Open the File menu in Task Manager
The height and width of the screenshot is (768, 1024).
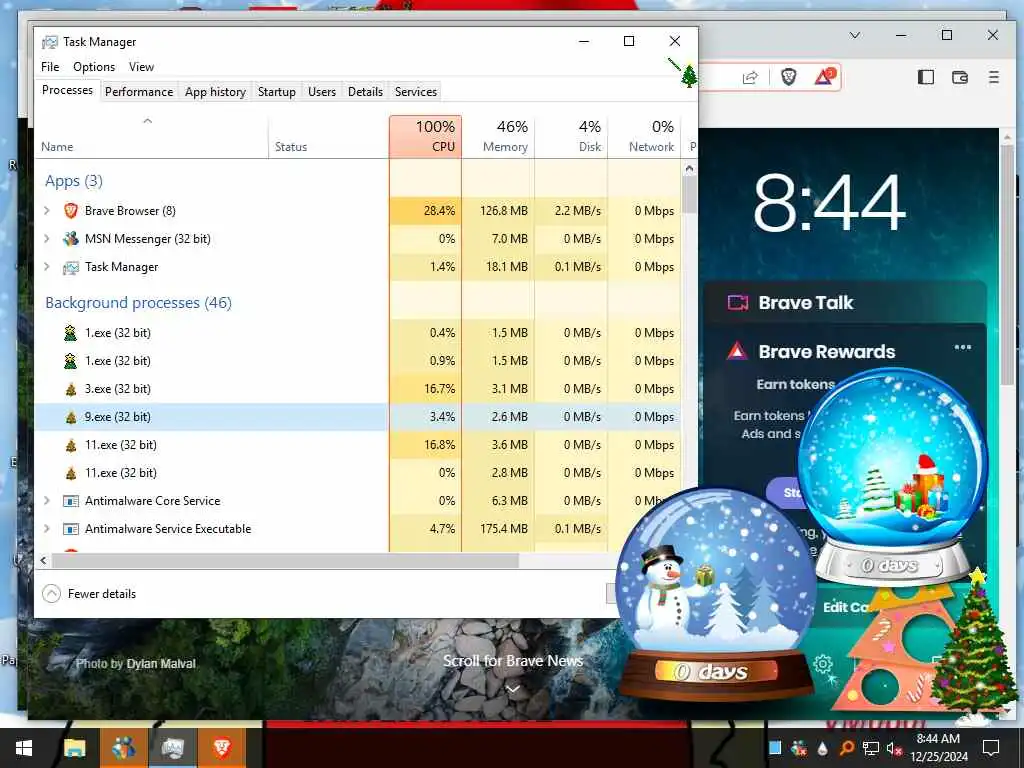(x=50, y=67)
